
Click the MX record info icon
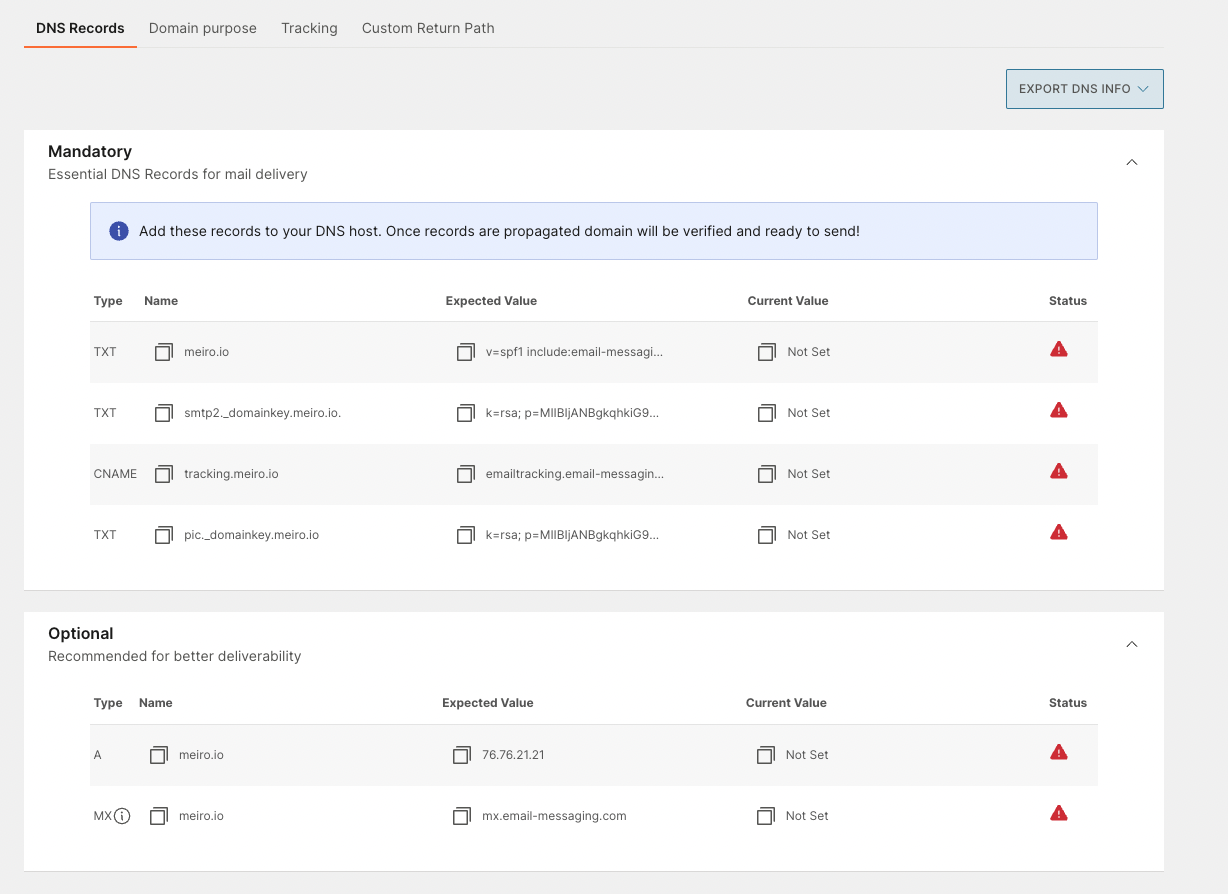click(x=122, y=816)
